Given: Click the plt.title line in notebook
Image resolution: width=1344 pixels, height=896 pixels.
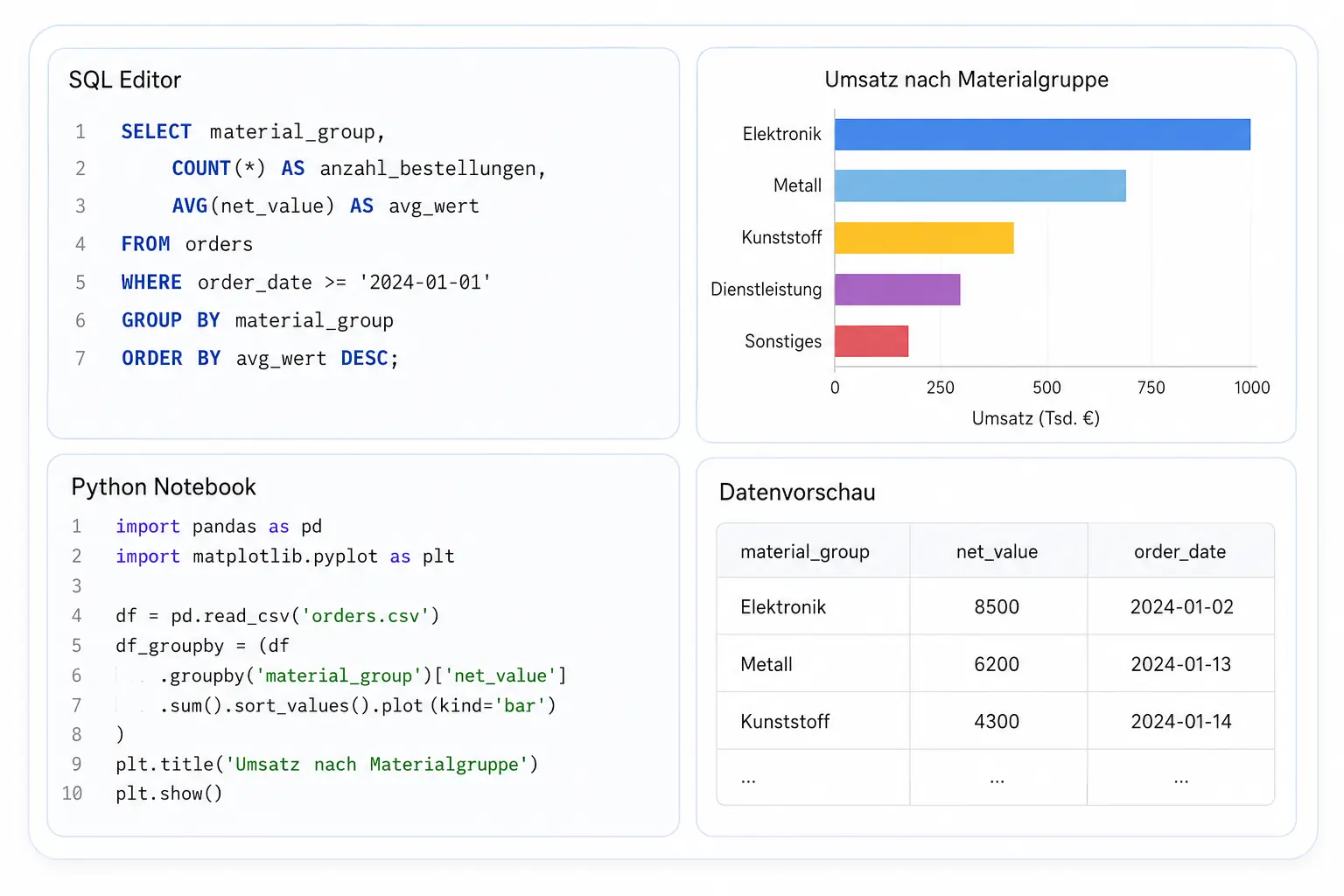Looking at the screenshot, I should [x=327, y=765].
